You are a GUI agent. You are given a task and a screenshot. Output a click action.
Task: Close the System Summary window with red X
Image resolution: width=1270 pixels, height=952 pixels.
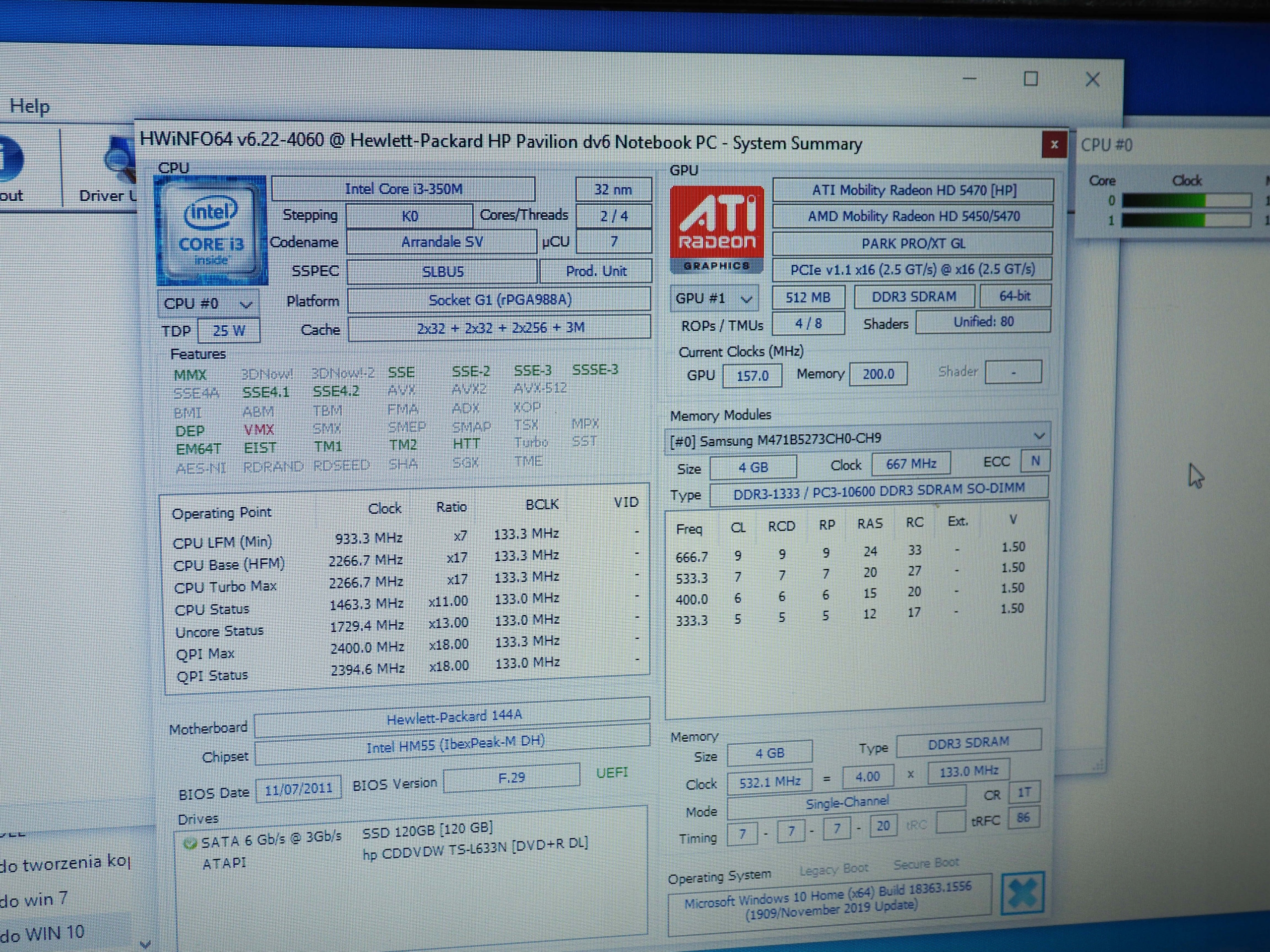click(x=1054, y=145)
